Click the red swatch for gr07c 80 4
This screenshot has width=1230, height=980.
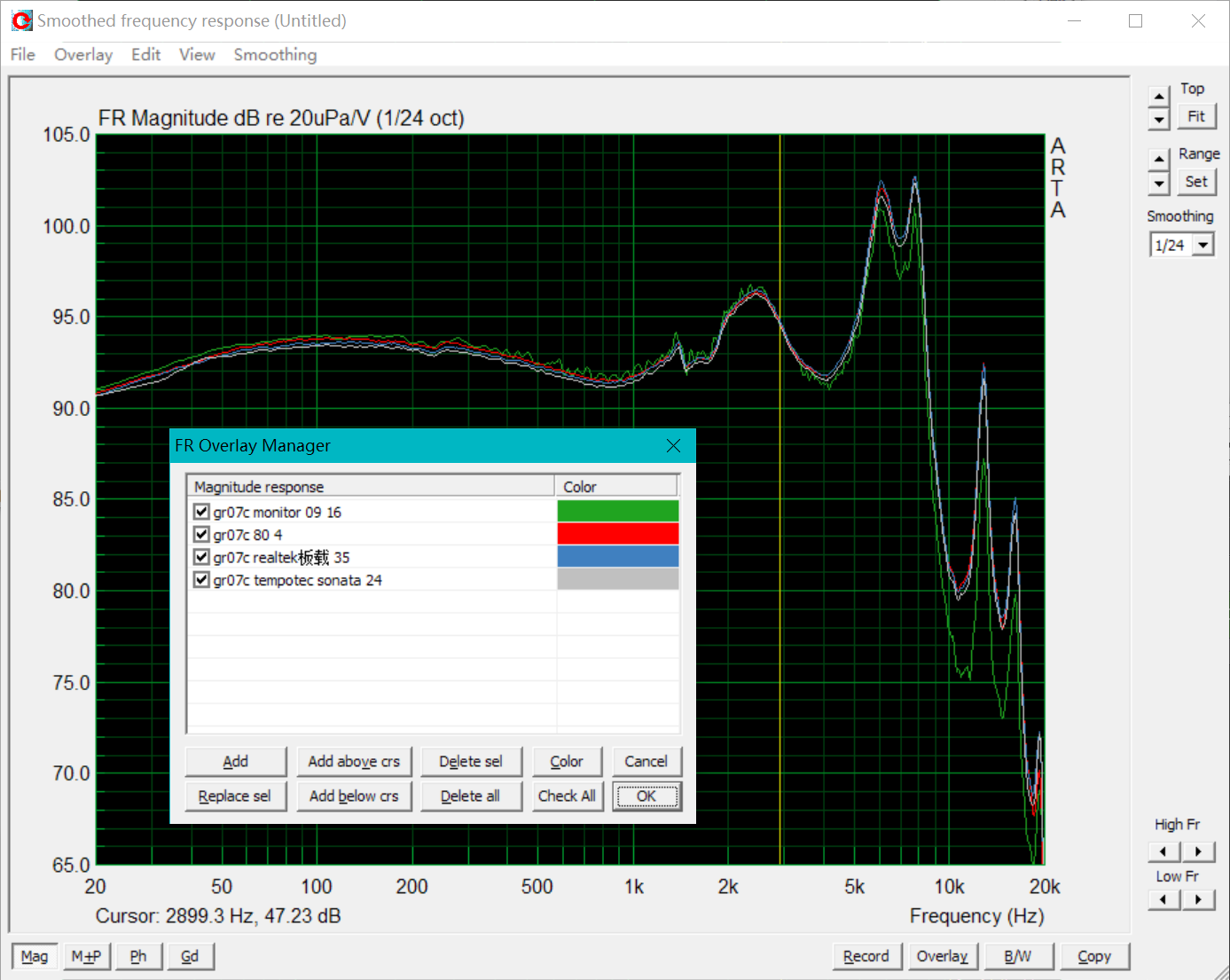pyautogui.click(x=617, y=533)
